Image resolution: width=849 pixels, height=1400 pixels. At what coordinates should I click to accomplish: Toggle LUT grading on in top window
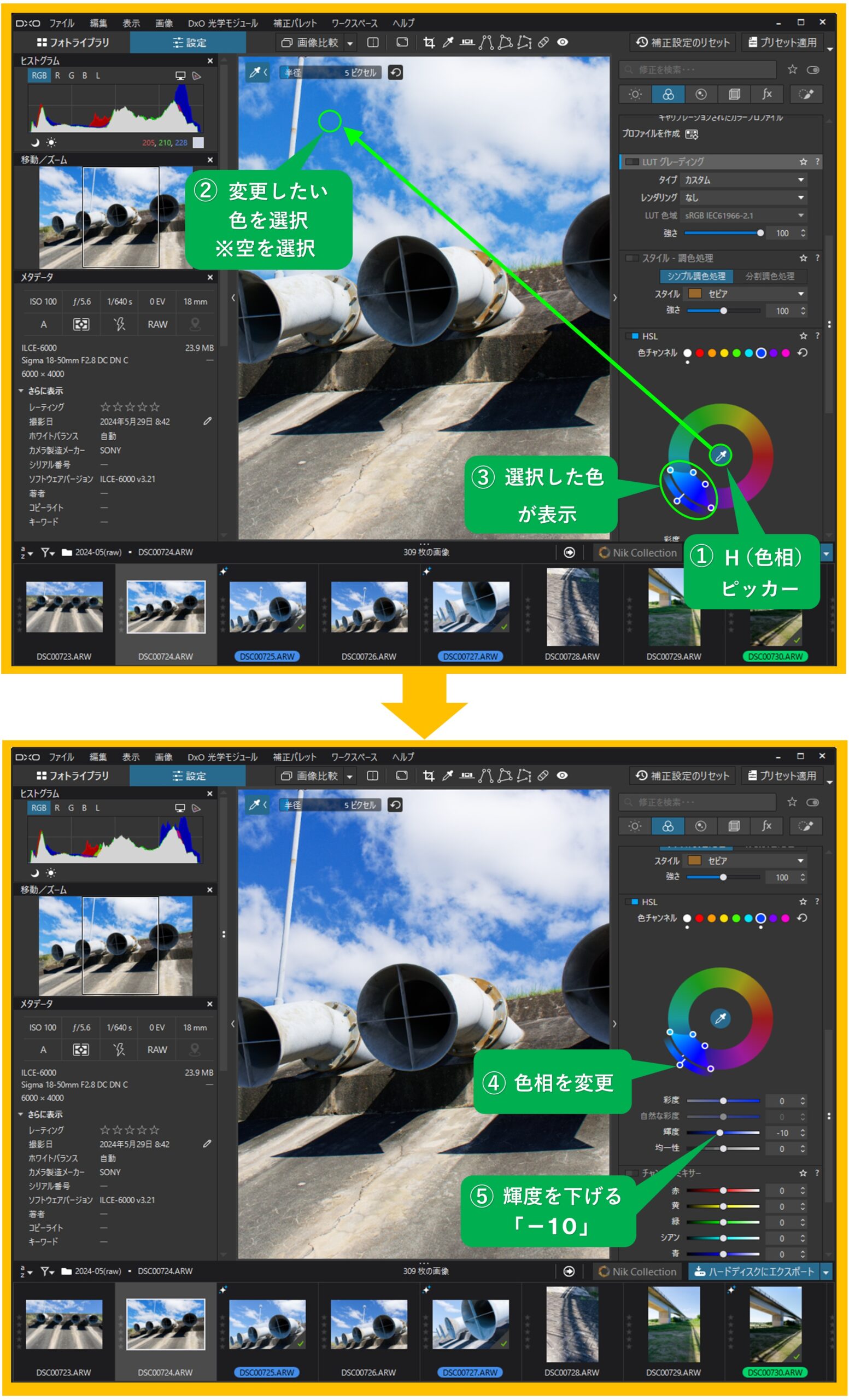click(632, 162)
